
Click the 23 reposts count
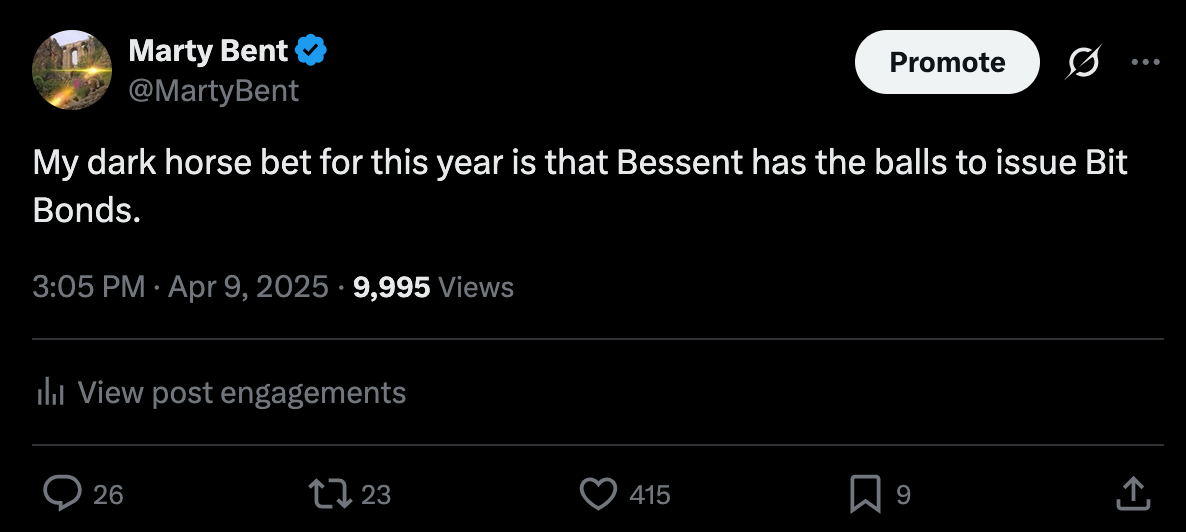coord(375,494)
